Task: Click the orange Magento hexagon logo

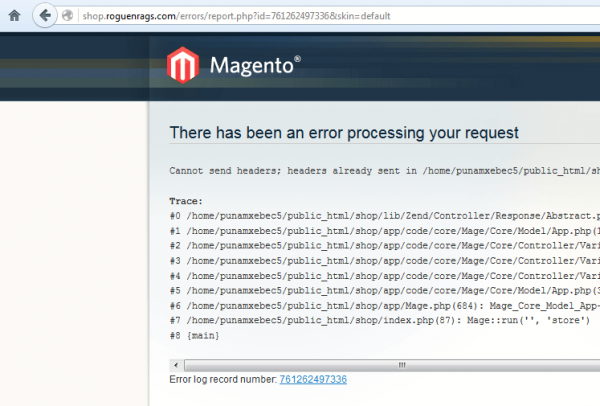Action: pyautogui.click(x=183, y=66)
